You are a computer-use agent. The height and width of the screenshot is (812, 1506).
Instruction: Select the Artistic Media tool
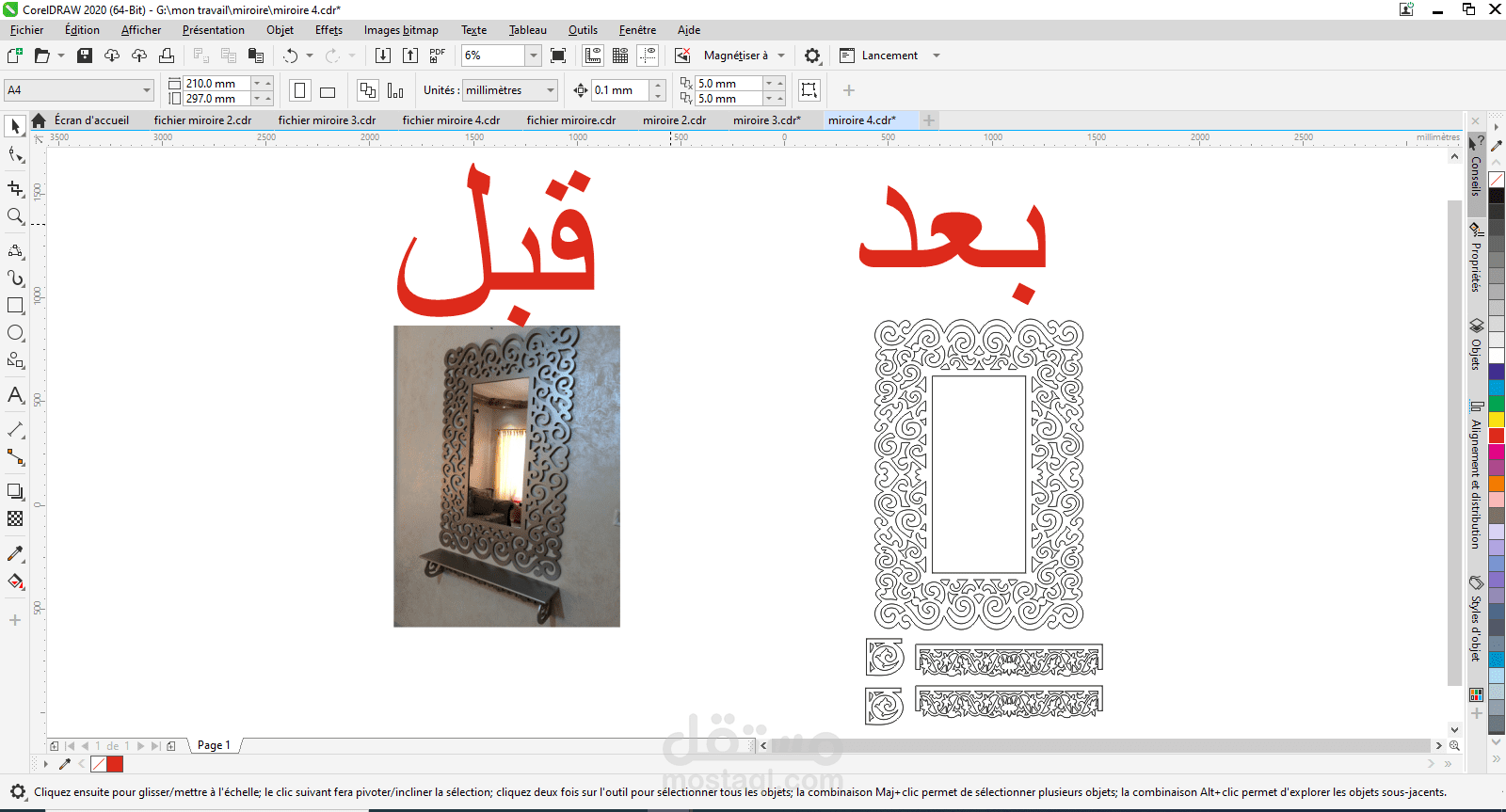click(x=15, y=279)
